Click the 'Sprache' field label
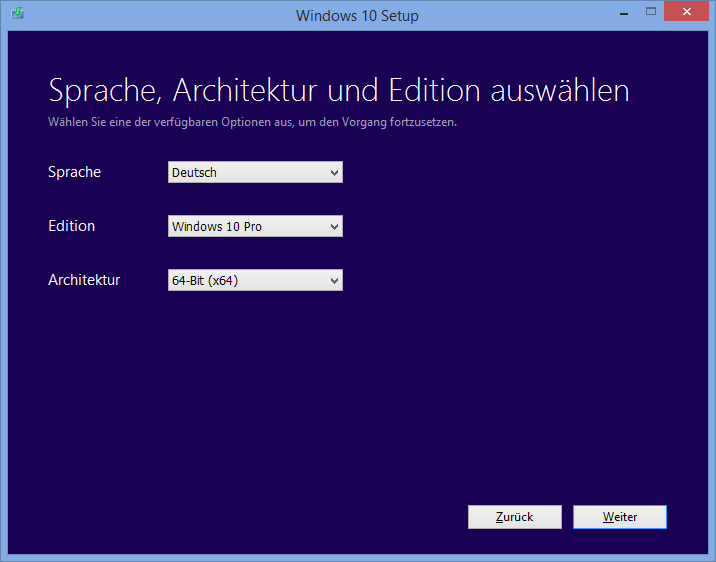716x562 pixels. tap(74, 172)
